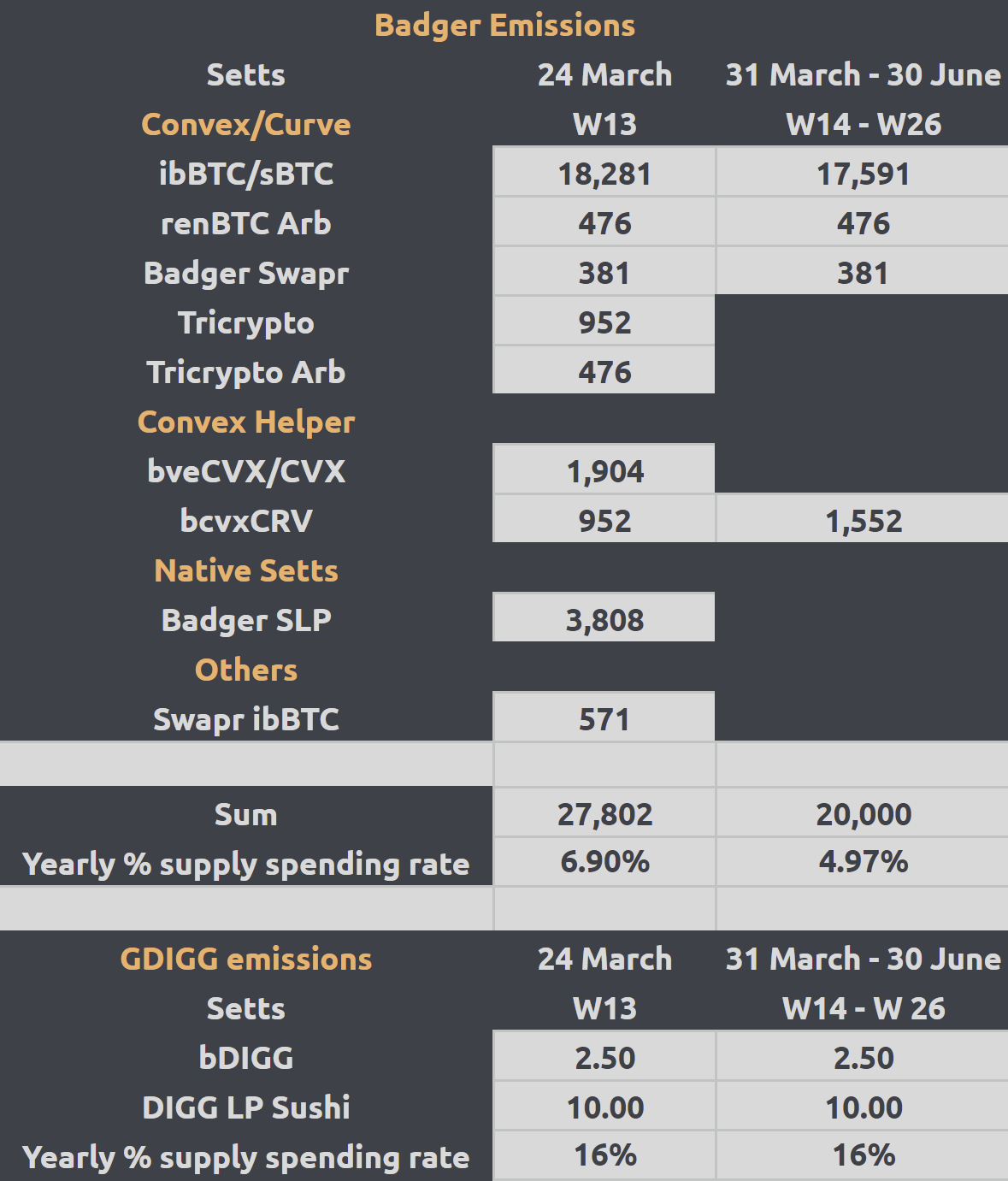Select Badger Swapr W13 cell showing 381
Screen dimensions: 1008x1181
click(x=604, y=273)
